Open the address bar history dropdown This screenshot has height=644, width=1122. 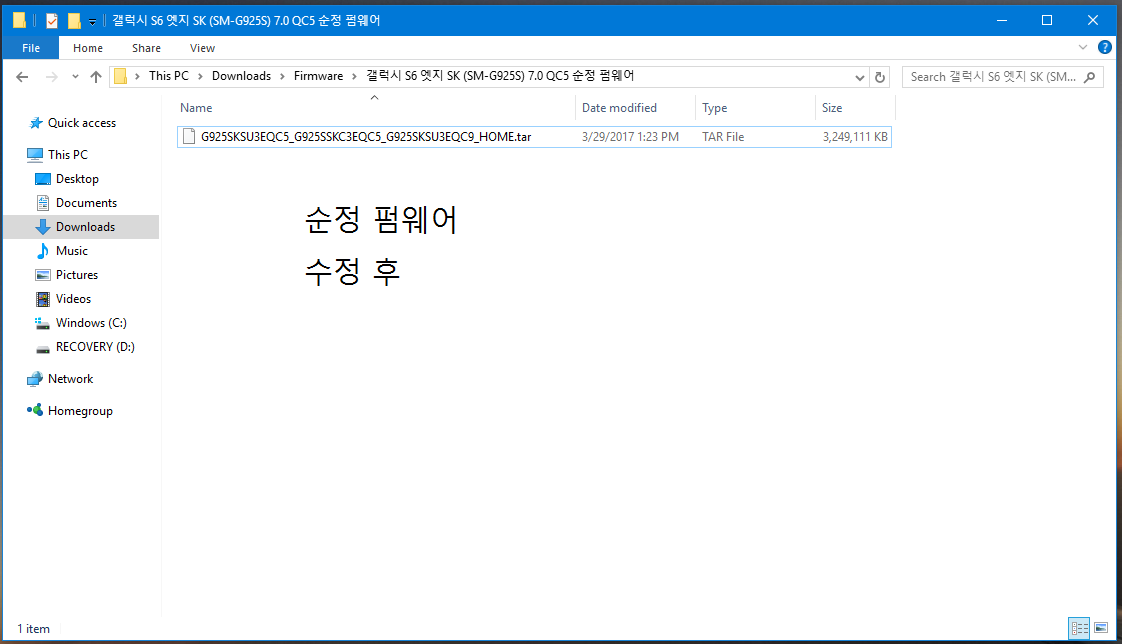tap(861, 77)
